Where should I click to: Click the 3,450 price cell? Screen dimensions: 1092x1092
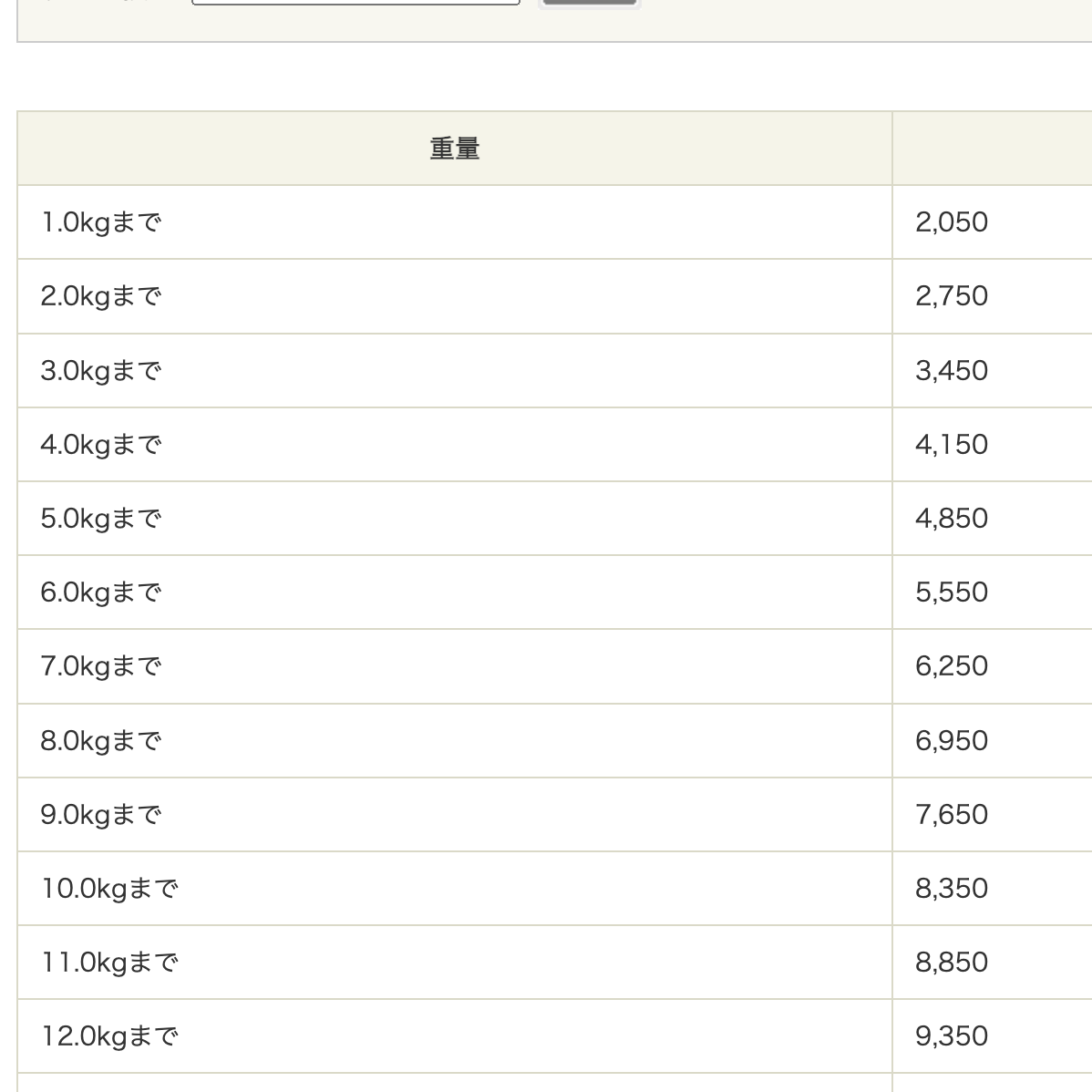[993, 370]
